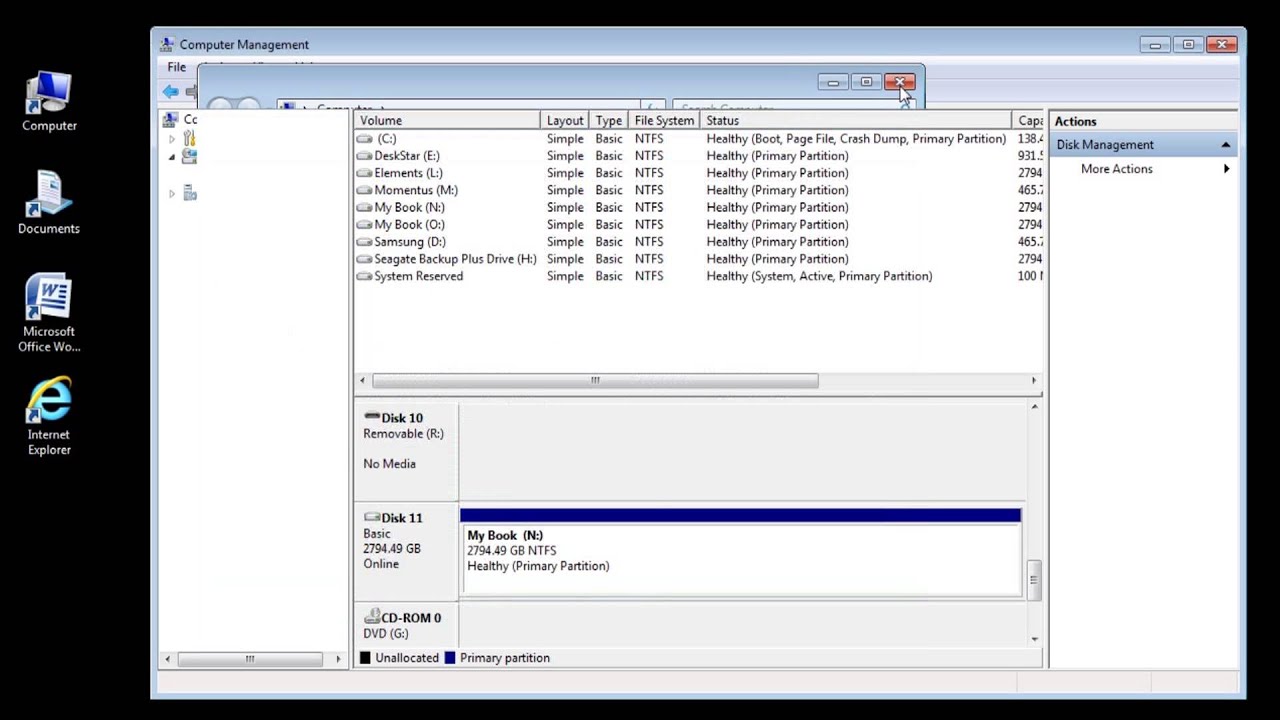Open the File menu
The width and height of the screenshot is (1280, 720).
tap(177, 67)
